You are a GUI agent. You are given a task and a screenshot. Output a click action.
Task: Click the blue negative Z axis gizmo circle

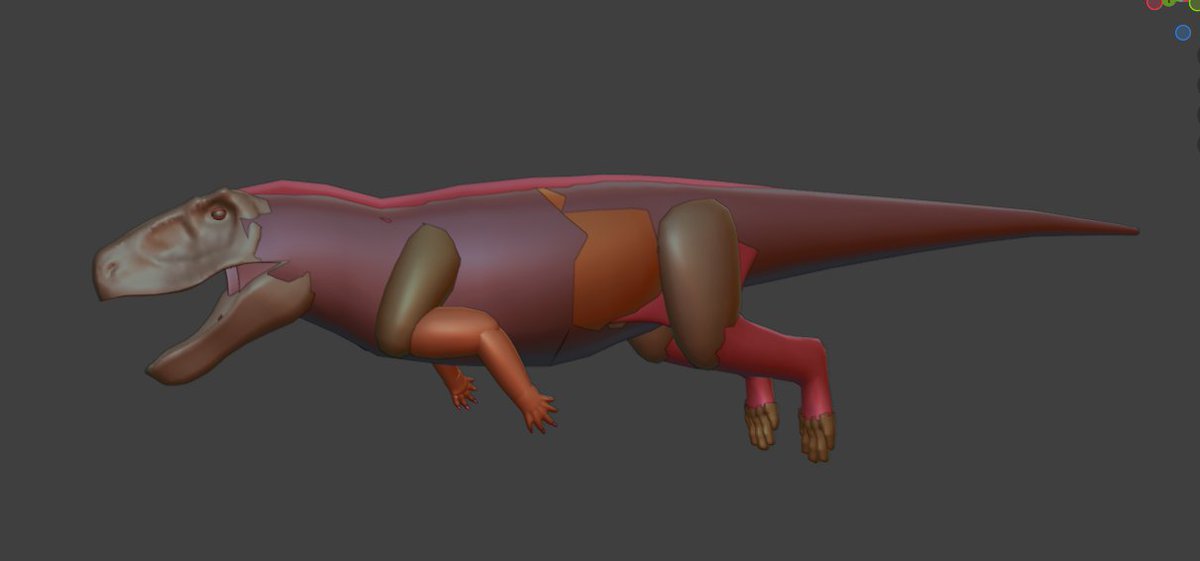pos(1183,32)
